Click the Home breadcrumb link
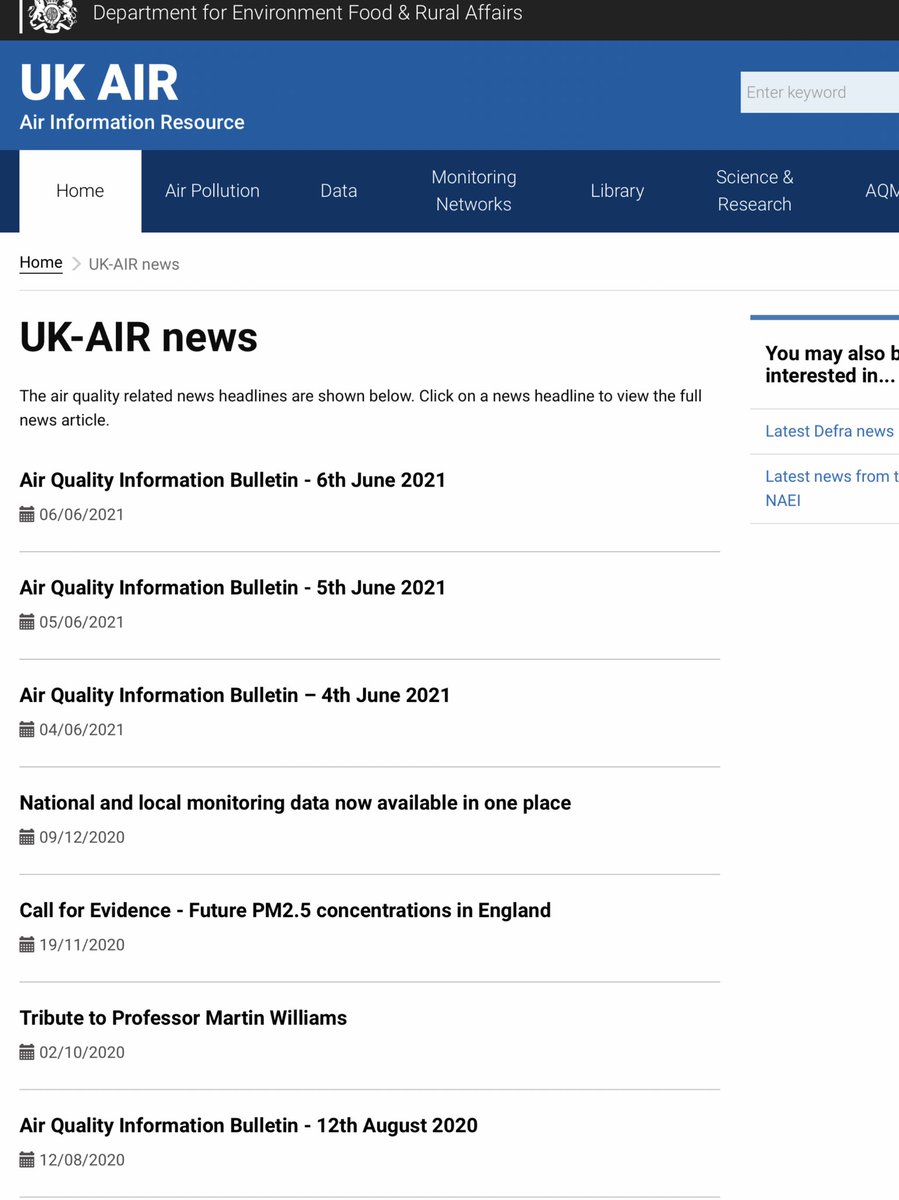Viewport: 899px width, 1200px height. tap(41, 263)
